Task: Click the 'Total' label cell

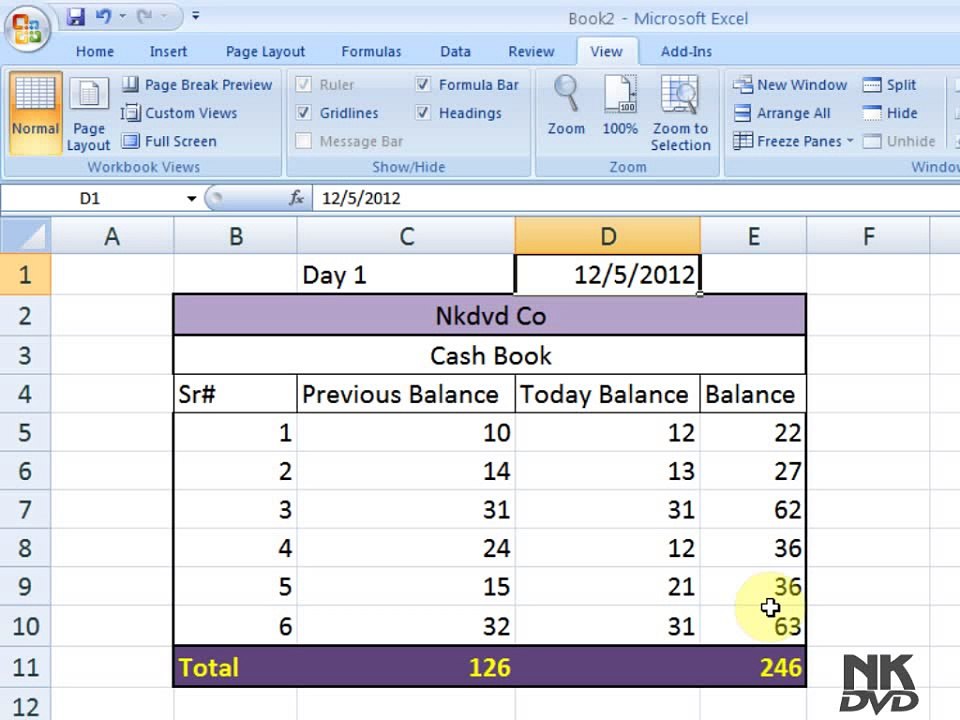Action: [x=235, y=667]
